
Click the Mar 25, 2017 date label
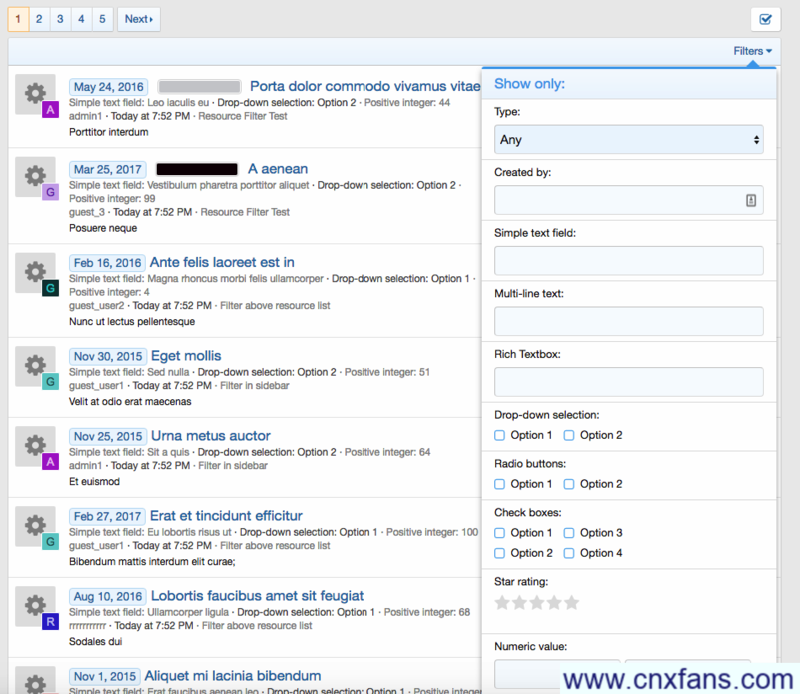point(108,169)
